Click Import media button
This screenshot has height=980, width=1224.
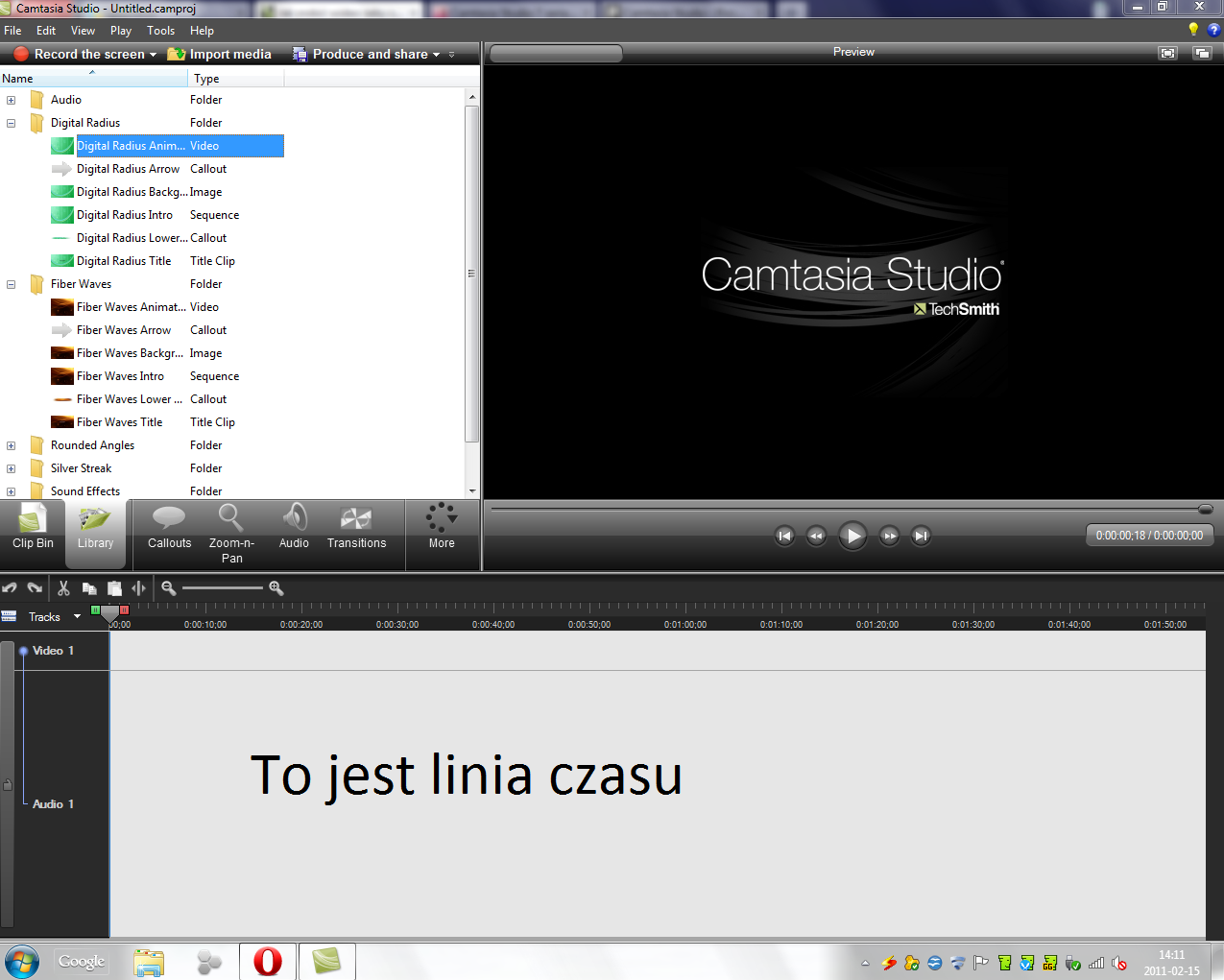[220, 55]
